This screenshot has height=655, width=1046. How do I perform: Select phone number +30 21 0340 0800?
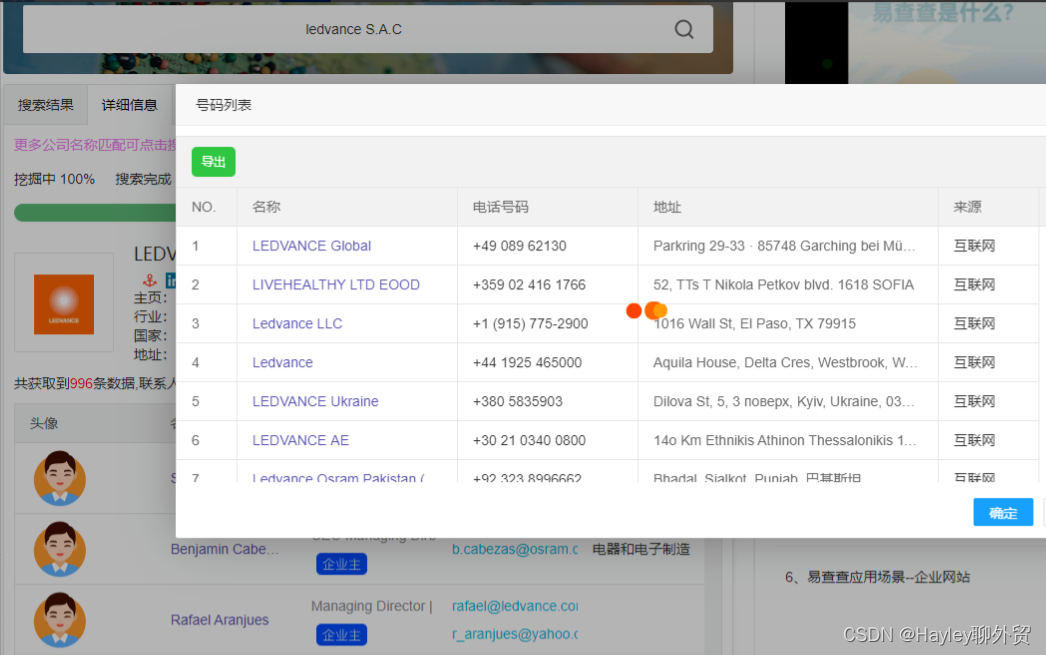pyautogui.click(x=529, y=440)
